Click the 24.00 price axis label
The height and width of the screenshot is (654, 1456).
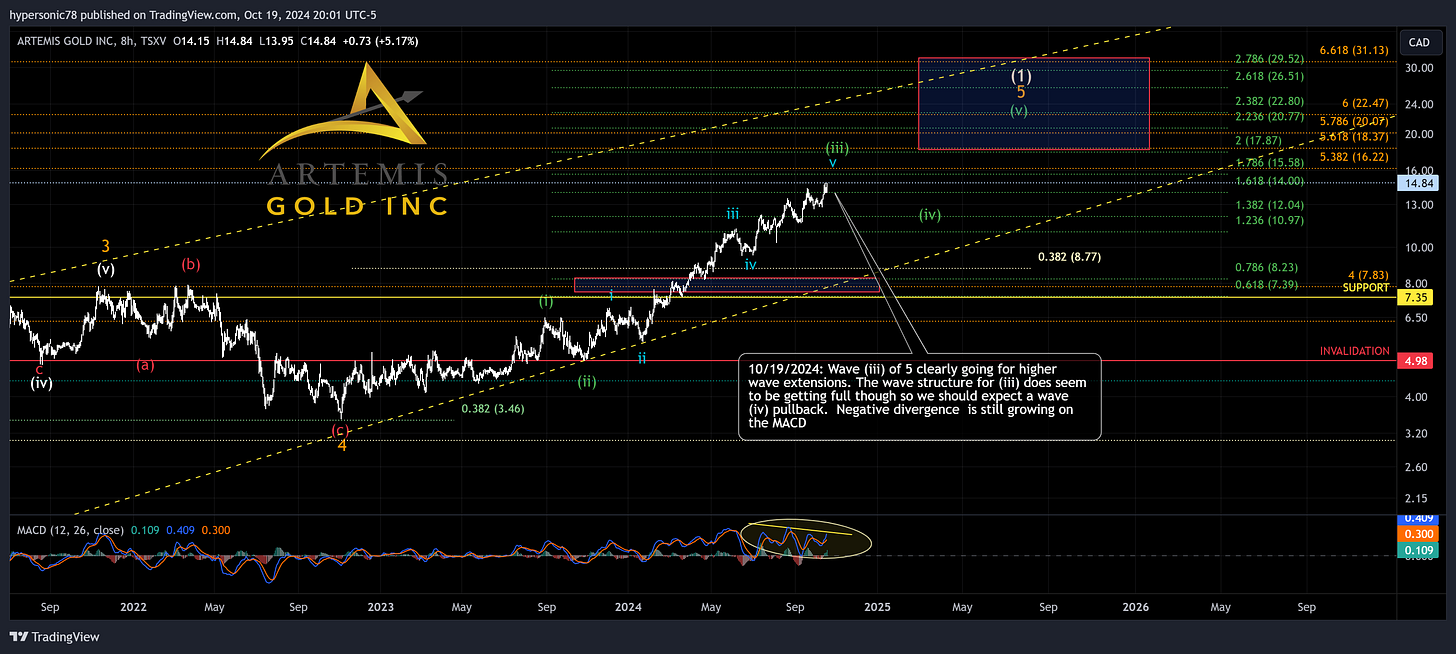1419,104
